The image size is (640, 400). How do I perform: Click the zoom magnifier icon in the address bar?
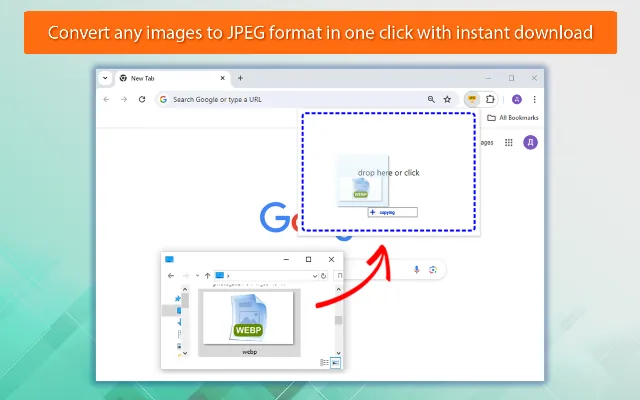431,99
